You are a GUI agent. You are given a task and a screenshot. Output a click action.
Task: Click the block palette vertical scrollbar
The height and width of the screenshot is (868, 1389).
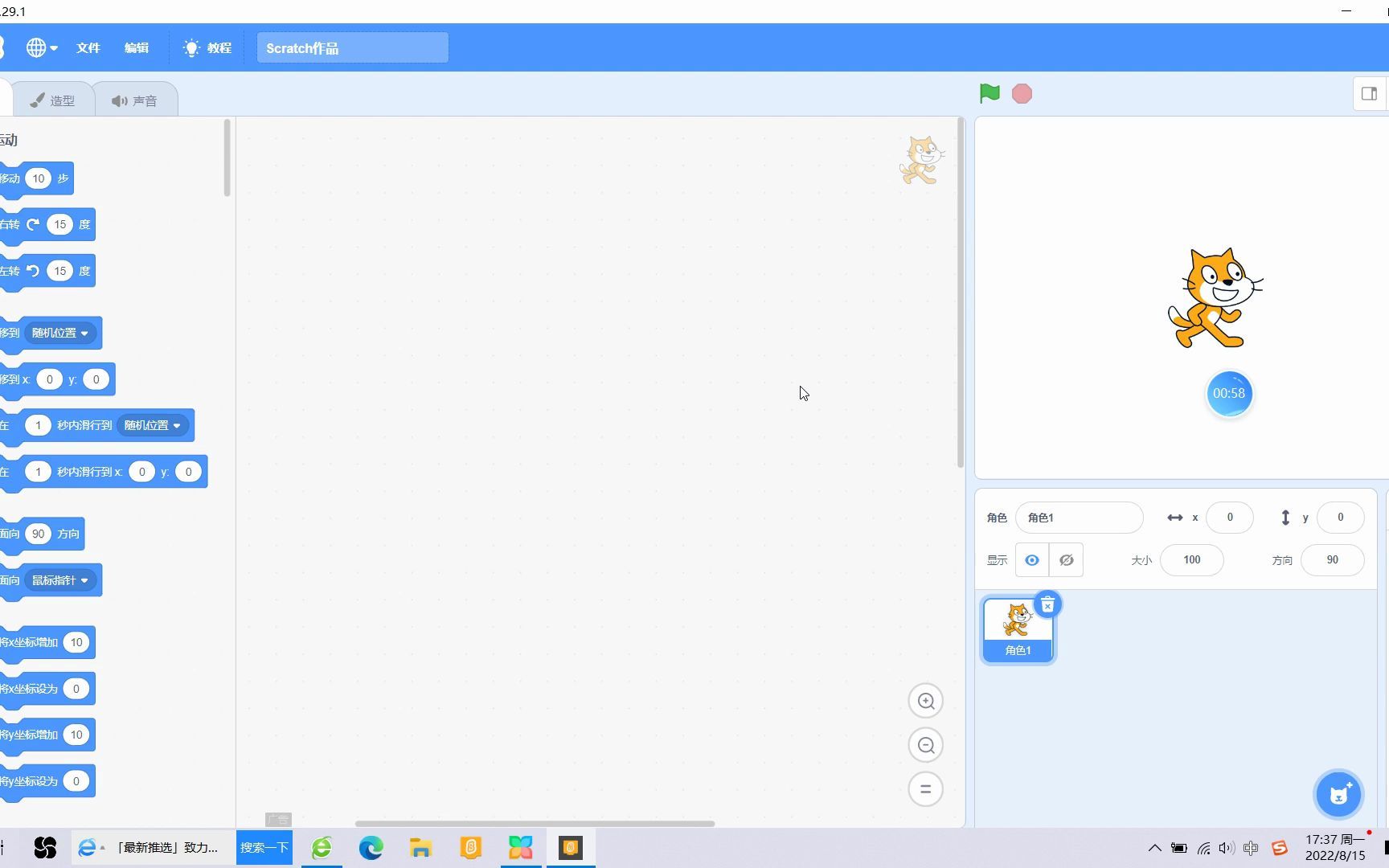227,158
